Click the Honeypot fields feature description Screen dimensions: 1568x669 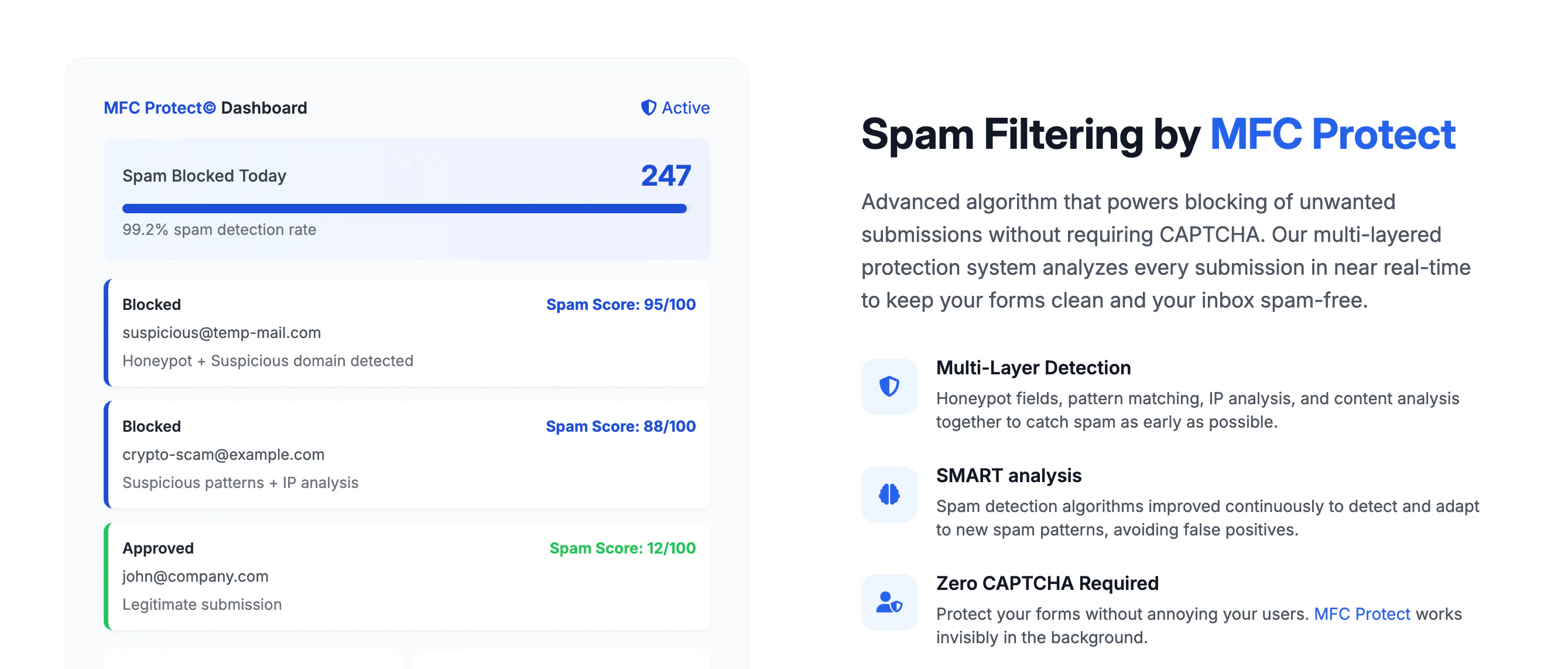tap(1197, 409)
